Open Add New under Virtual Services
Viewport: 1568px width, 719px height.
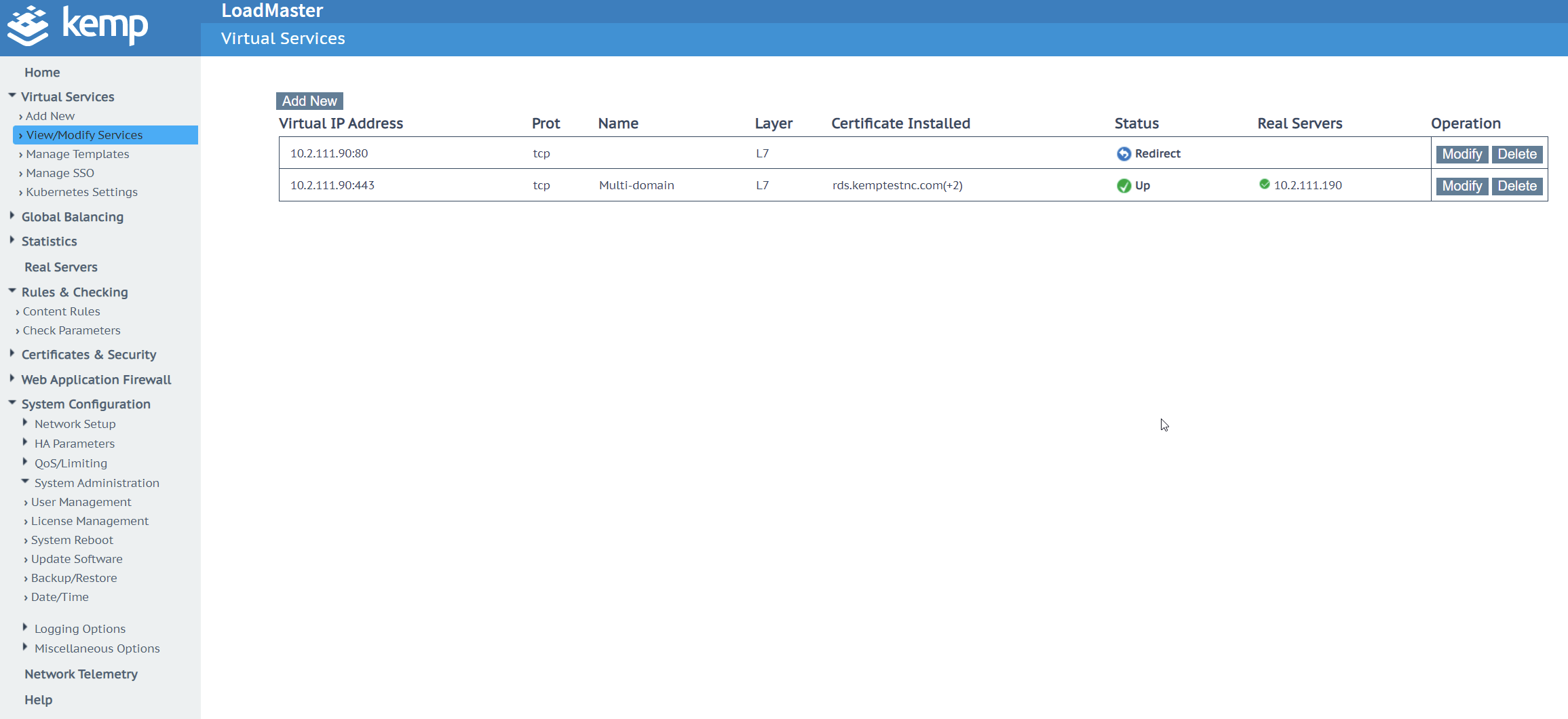[x=50, y=116]
